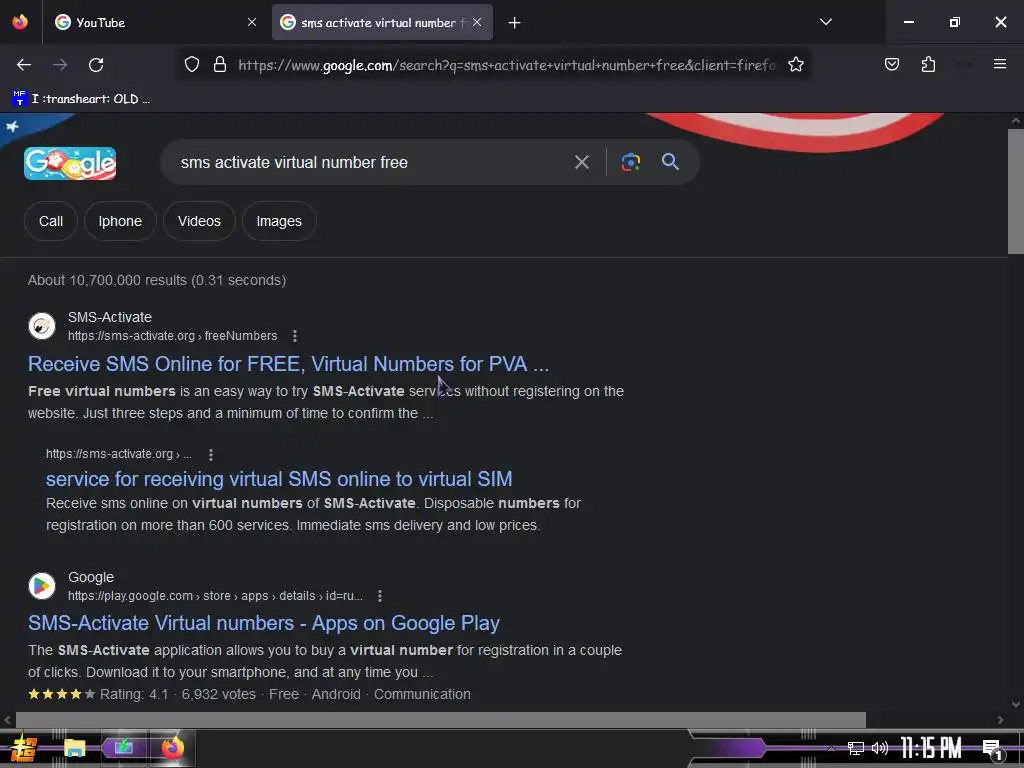Image resolution: width=1024 pixels, height=768 pixels.
Task: Bookmark this page with the star icon
Action: pyautogui.click(x=795, y=64)
